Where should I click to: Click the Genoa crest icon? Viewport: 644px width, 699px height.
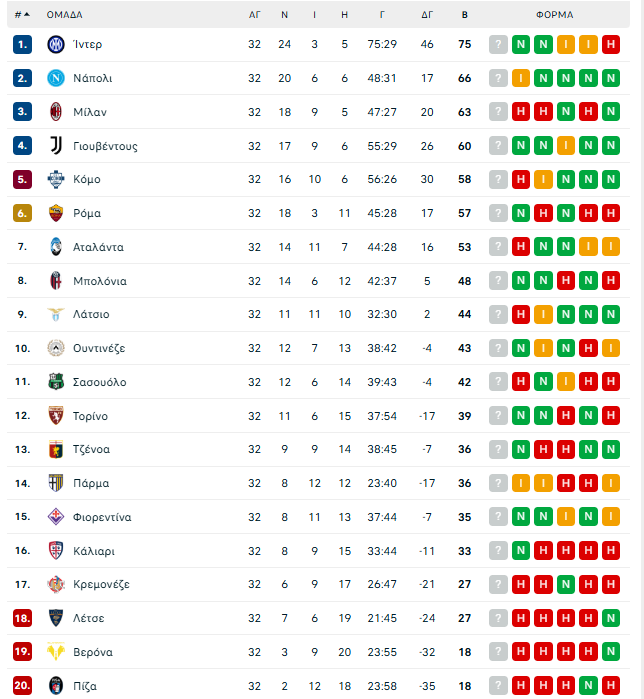click(x=55, y=449)
